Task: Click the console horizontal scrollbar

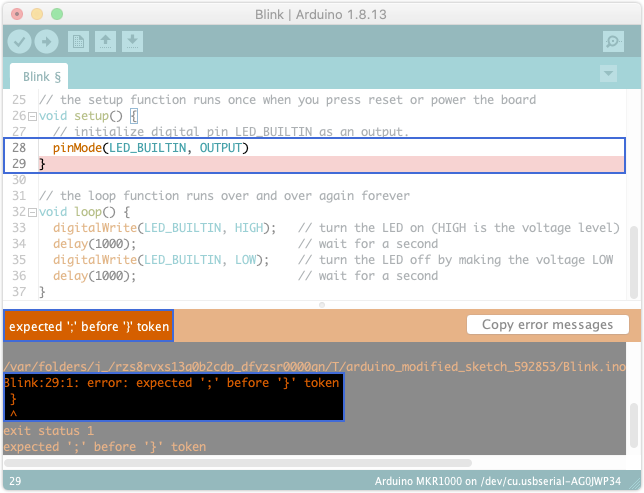Action: pos(238,463)
